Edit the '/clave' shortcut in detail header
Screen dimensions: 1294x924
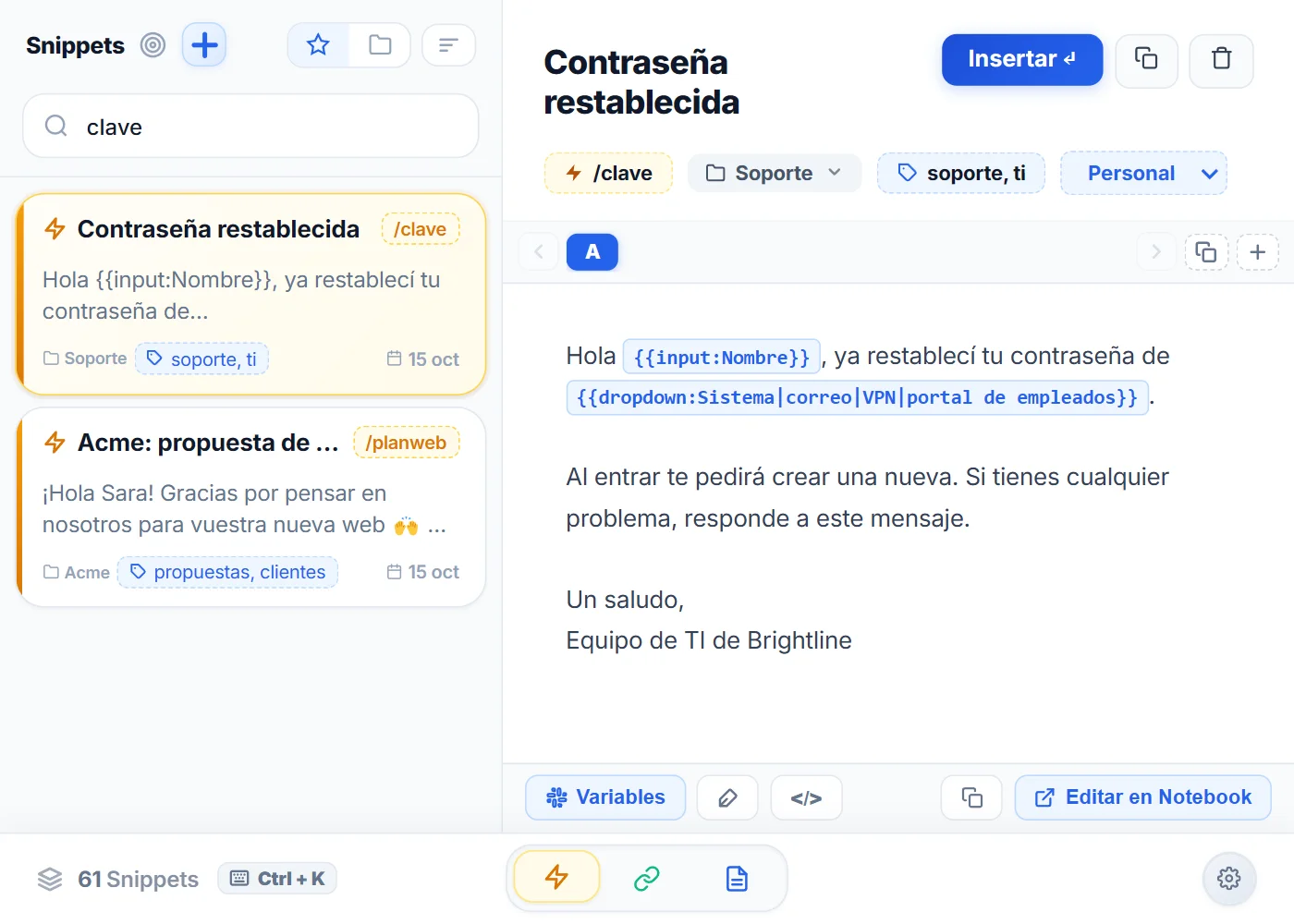[608, 173]
